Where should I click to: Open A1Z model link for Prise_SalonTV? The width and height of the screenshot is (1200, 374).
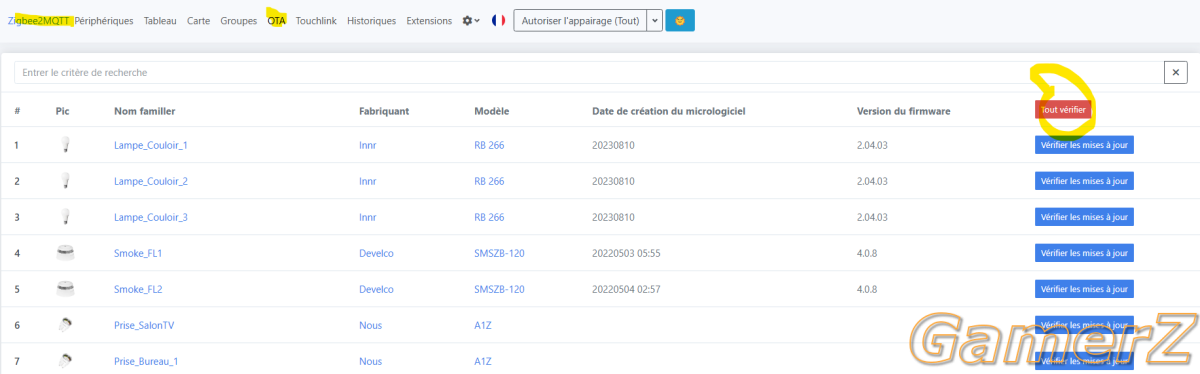pyautogui.click(x=483, y=325)
